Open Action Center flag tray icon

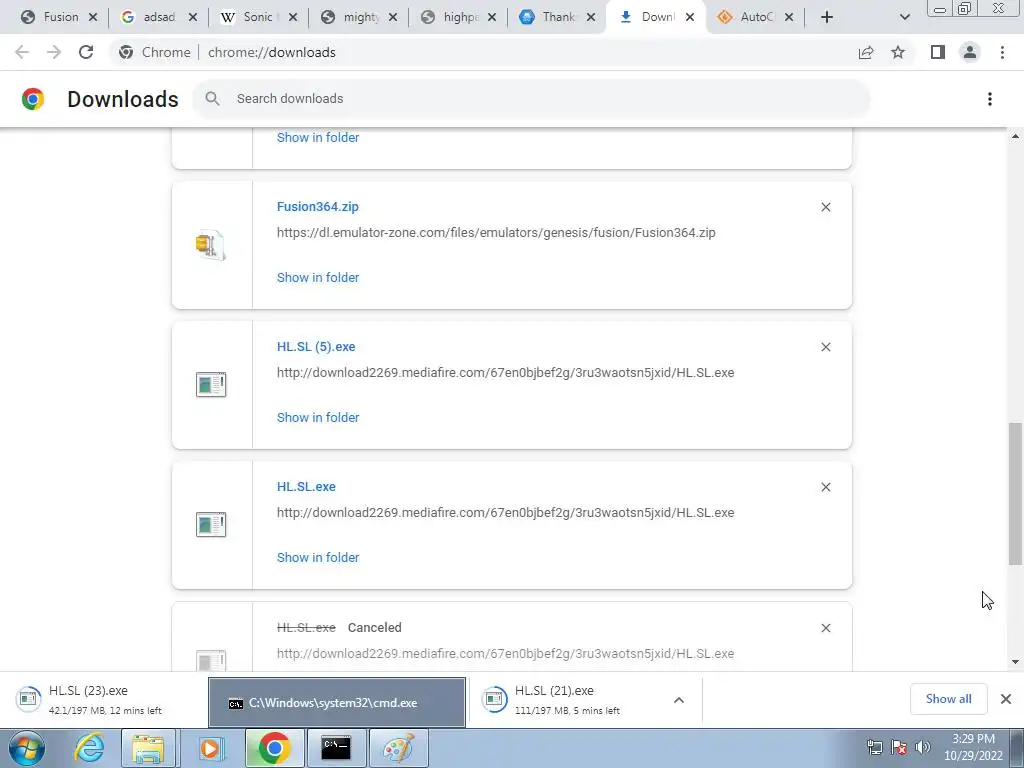[x=899, y=747]
